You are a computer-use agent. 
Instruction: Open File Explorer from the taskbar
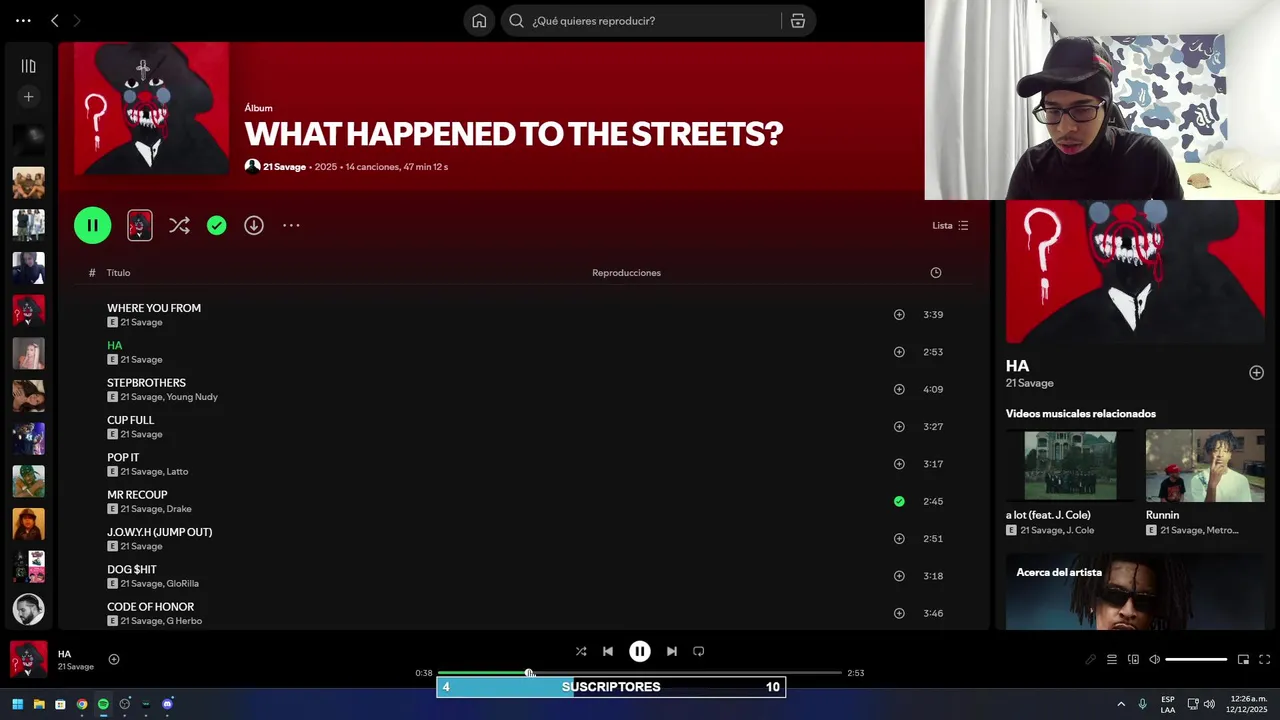point(39,704)
